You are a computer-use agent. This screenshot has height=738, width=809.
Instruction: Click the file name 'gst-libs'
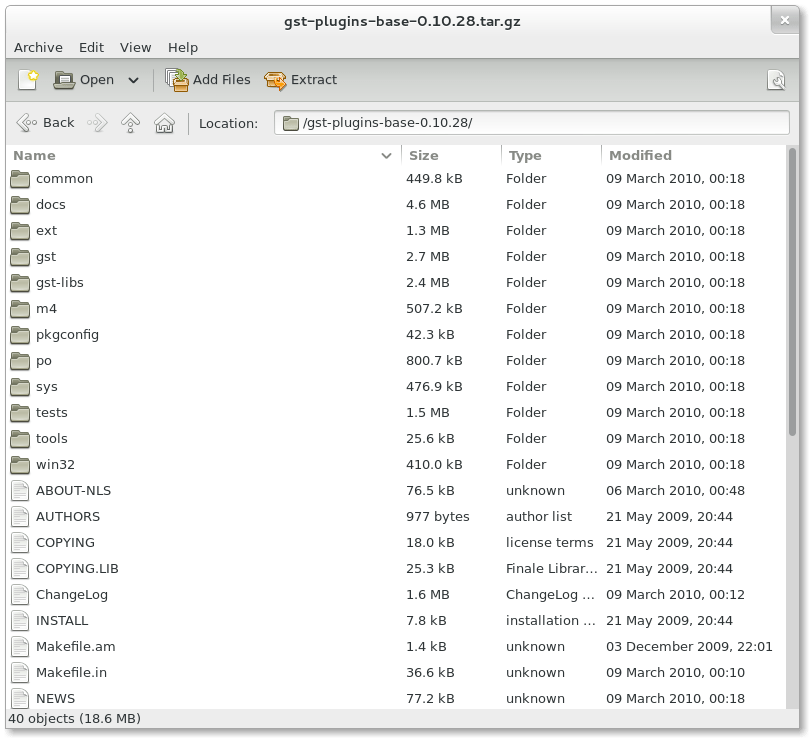pyautogui.click(x=60, y=283)
